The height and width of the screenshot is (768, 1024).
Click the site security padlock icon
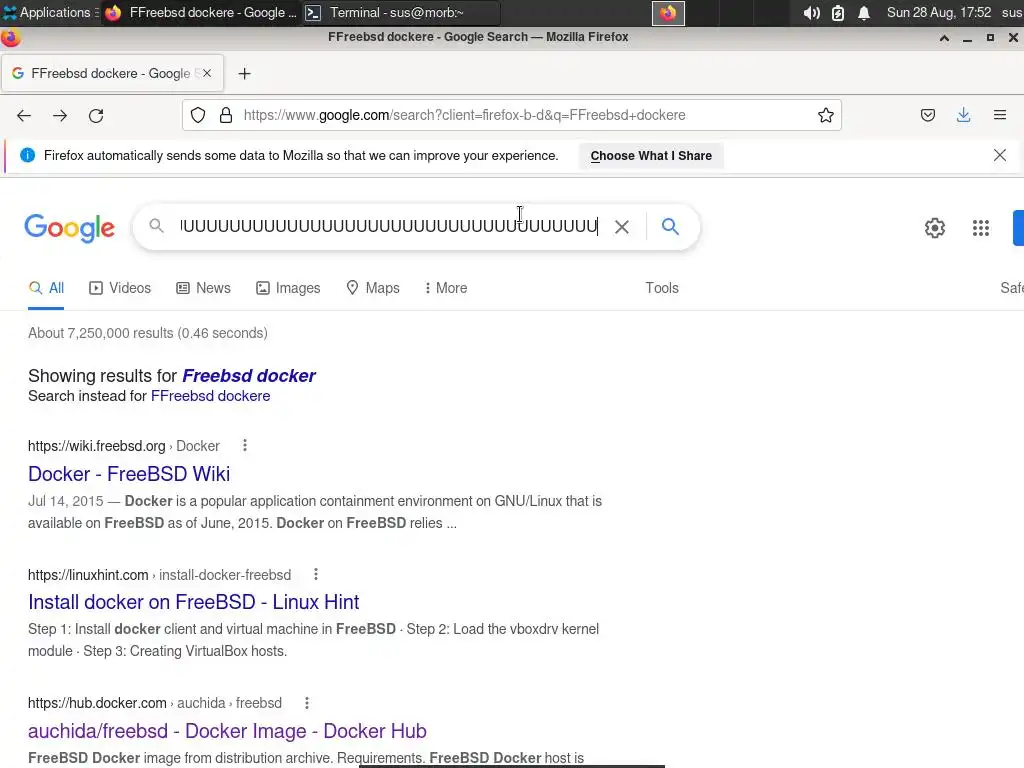[226, 116]
